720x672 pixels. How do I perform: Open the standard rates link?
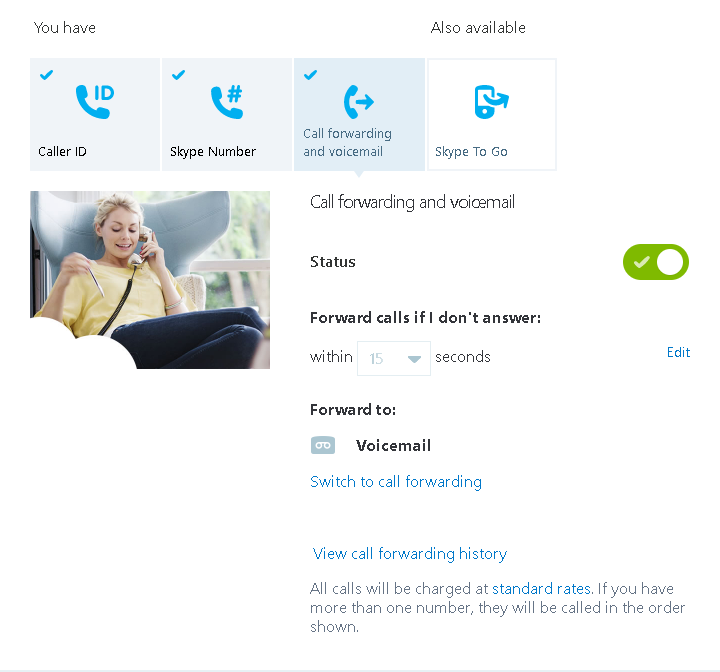coord(542,588)
